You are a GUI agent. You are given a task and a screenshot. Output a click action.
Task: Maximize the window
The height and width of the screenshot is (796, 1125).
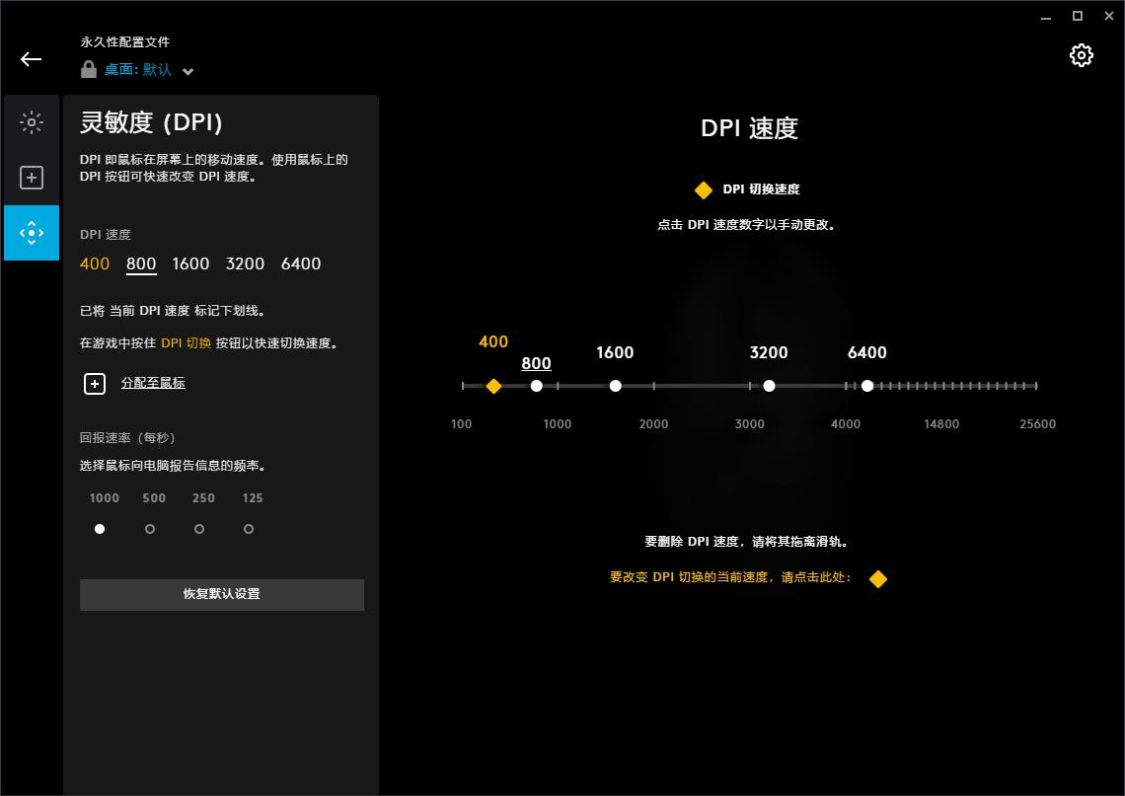coord(1078,16)
